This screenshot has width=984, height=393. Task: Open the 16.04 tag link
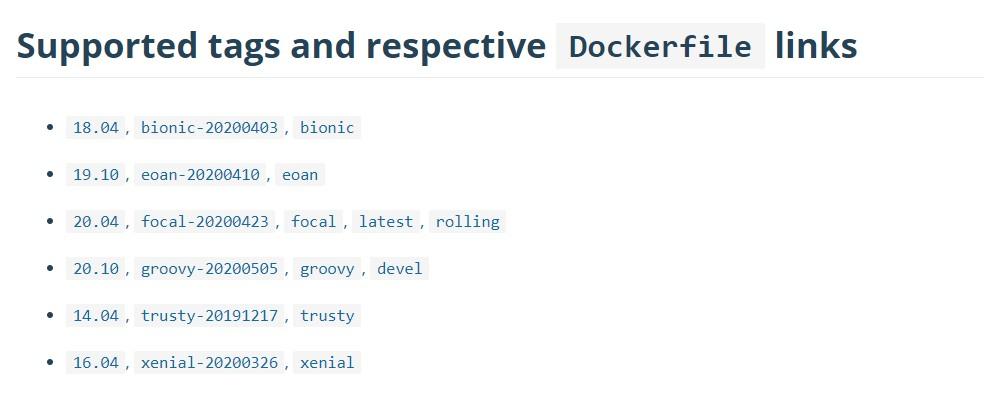coord(95,362)
